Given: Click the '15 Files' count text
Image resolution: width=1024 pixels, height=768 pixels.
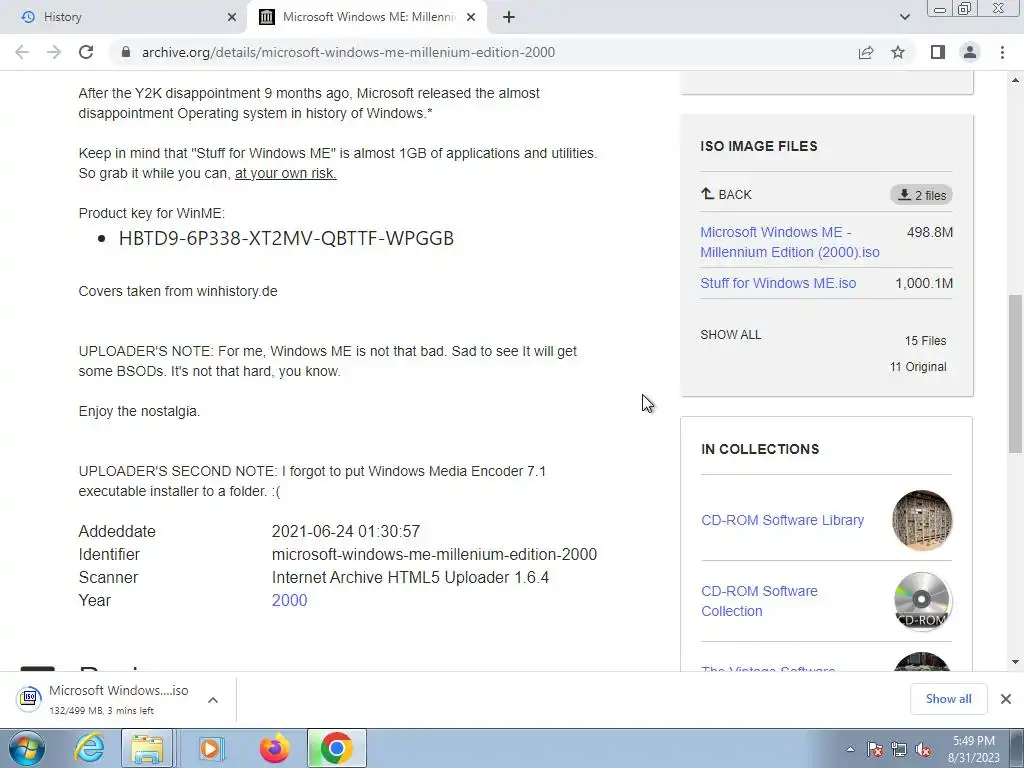Looking at the screenshot, I should [x=925, y=341].
